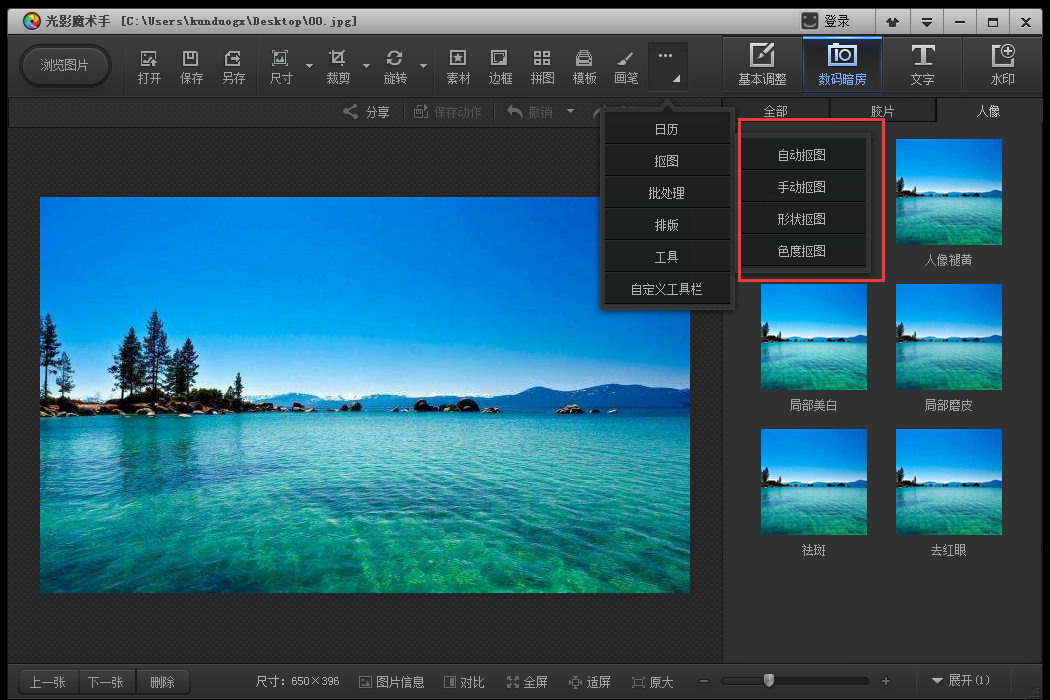Viewport: 1050px width, 700px height.
Task: Click the zoom slider handle
Action: pyautogui.click(x=768, y=680)
